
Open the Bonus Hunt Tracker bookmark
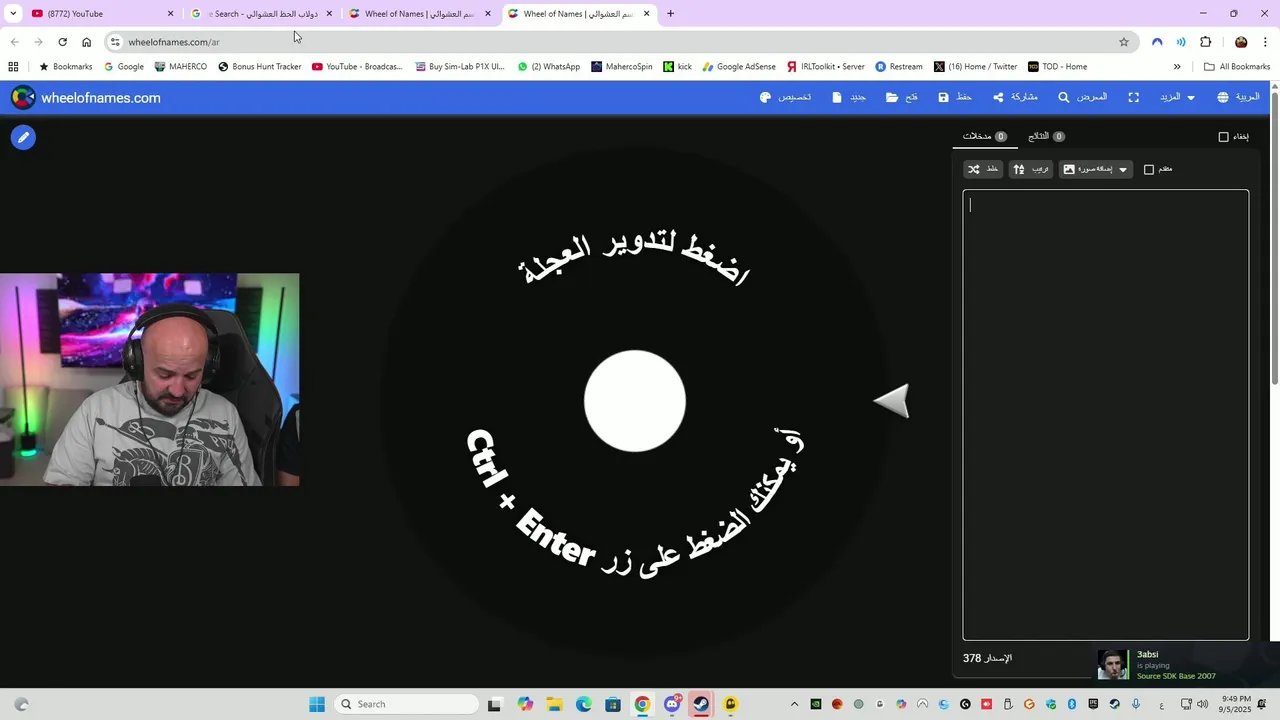260,67
